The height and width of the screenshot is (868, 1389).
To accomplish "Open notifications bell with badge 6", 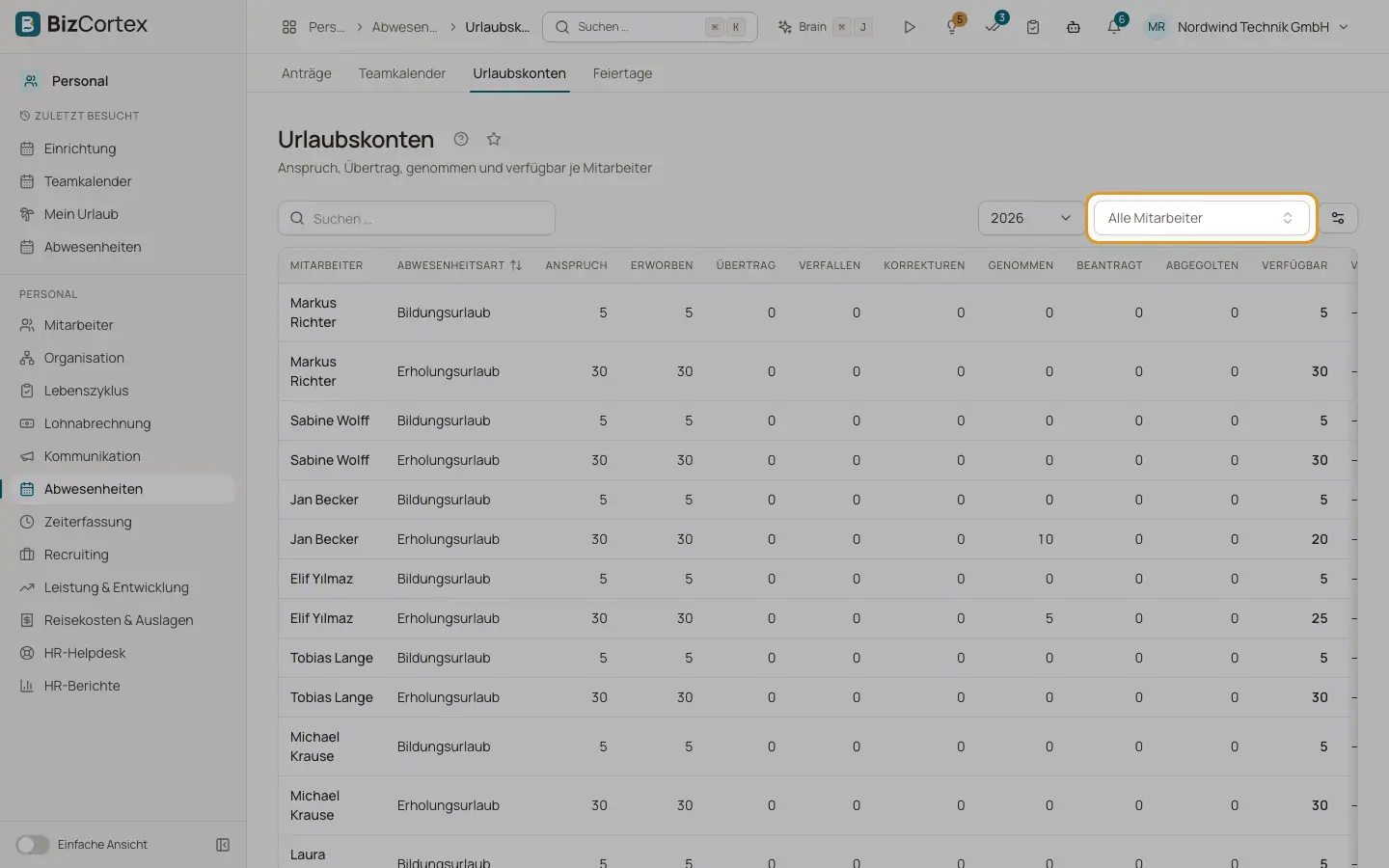I will tap(1114, 27).
